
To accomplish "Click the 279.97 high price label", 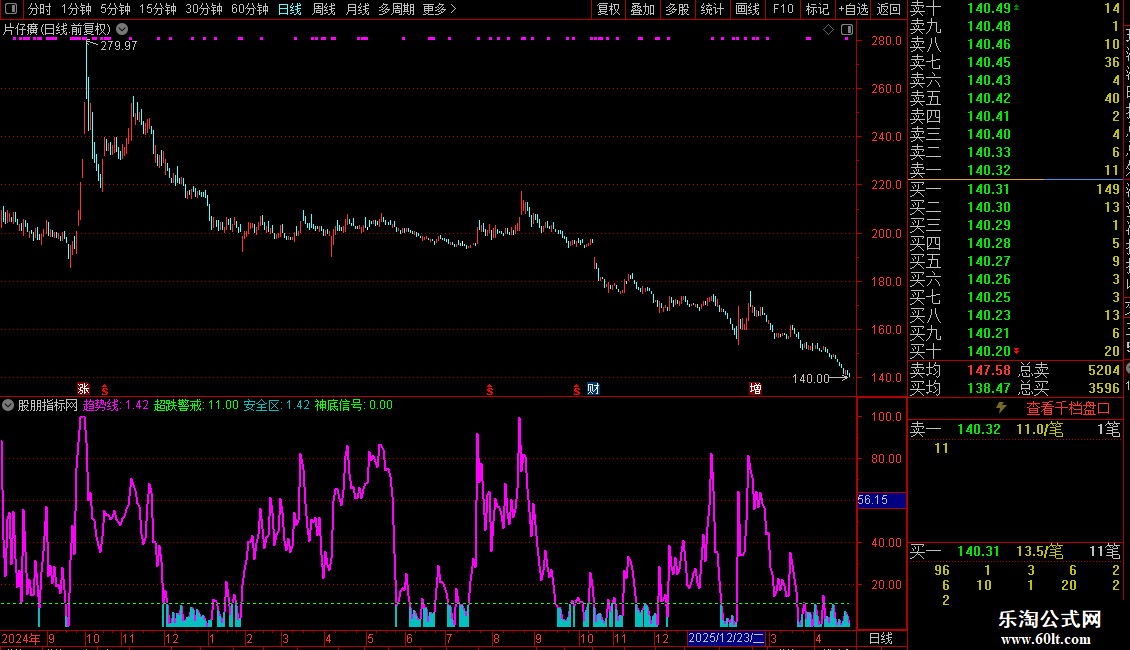I will (x=118, y=45).
